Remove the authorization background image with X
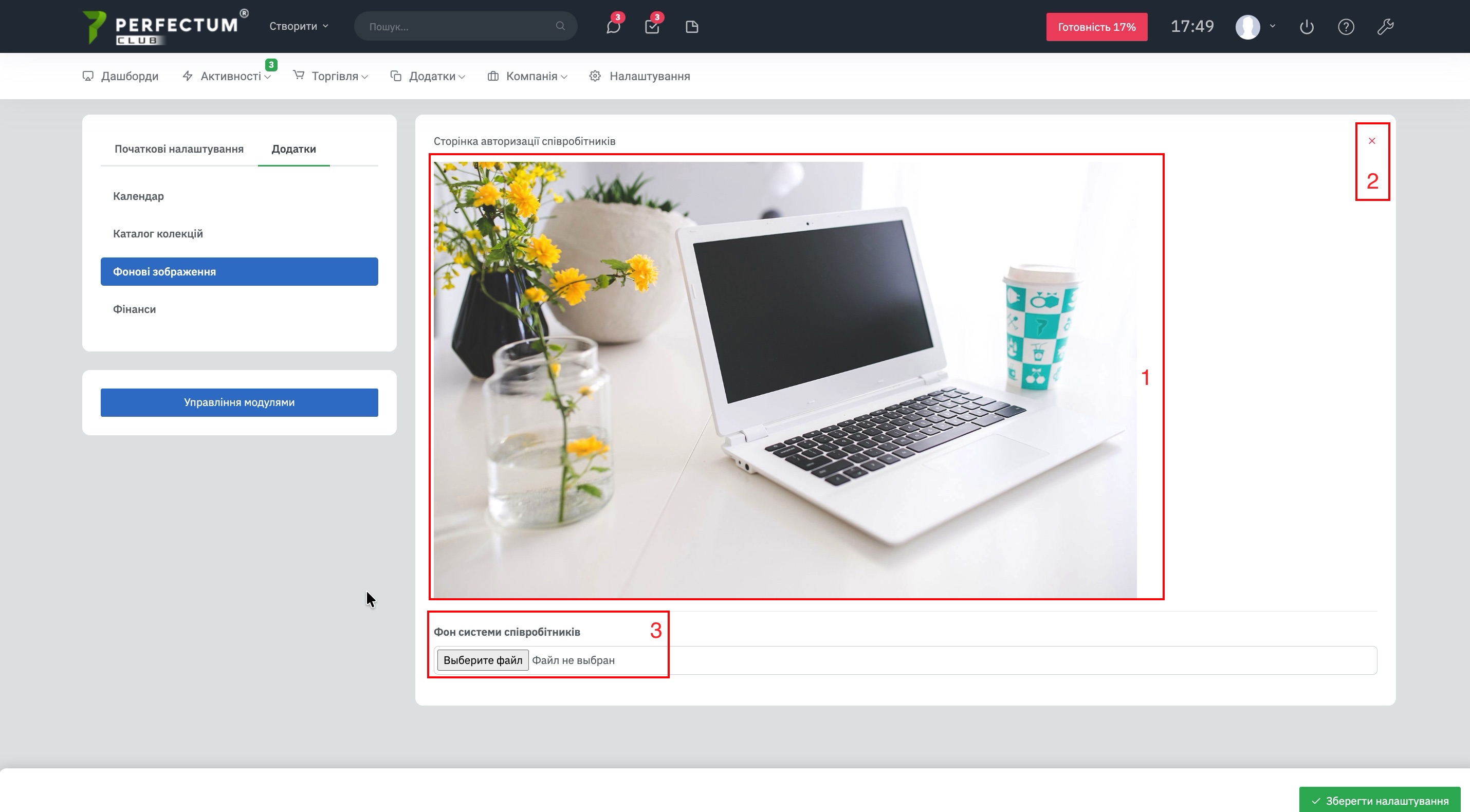Screen dimensions: 1470x812 (1372, 141)
